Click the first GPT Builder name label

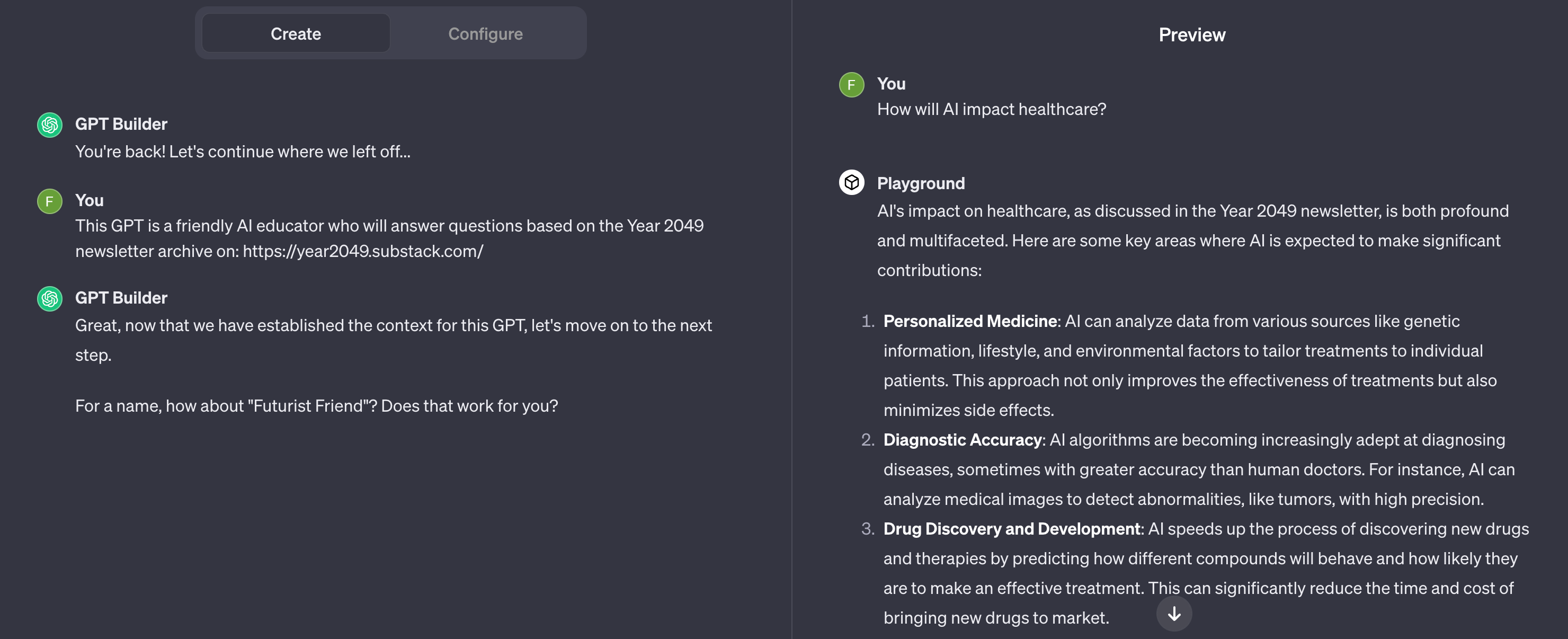[x=121, y=124]
